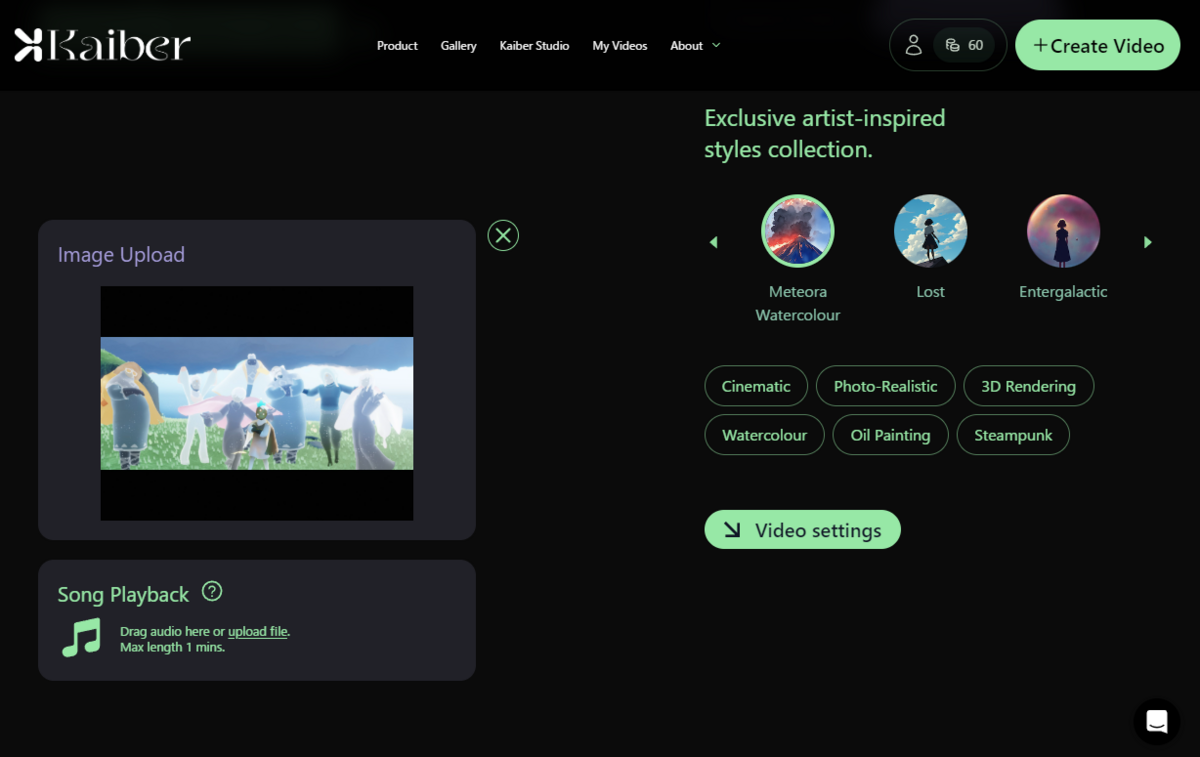Viewport: 1200px width, 757px height.
Task: Go to the Gallery page
Action: coord(458,46)
